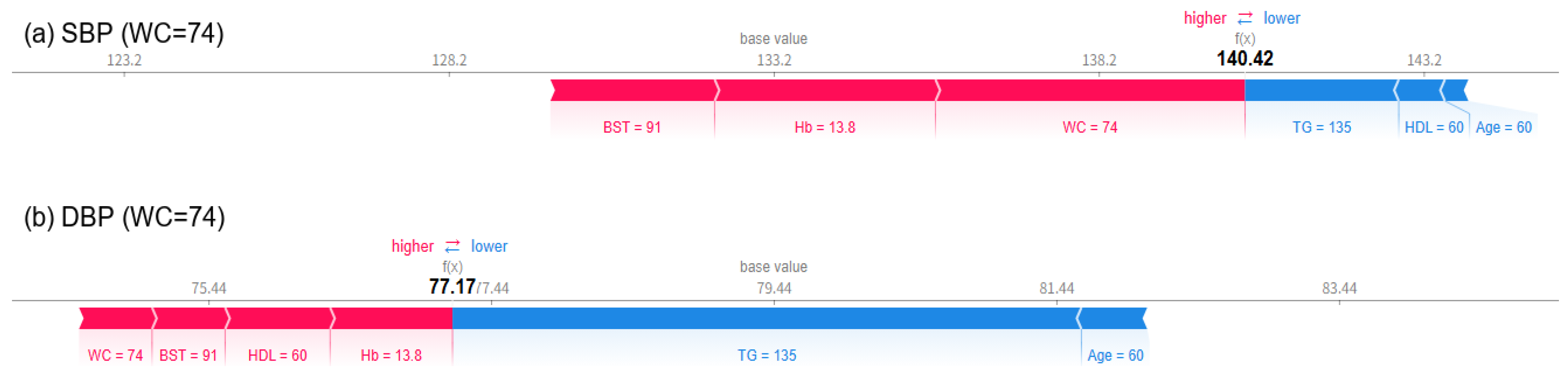Click the Hb = 13.8 label in DBP plot
Viewport: 1568px width, 373px height.
(x=391, y=355)
